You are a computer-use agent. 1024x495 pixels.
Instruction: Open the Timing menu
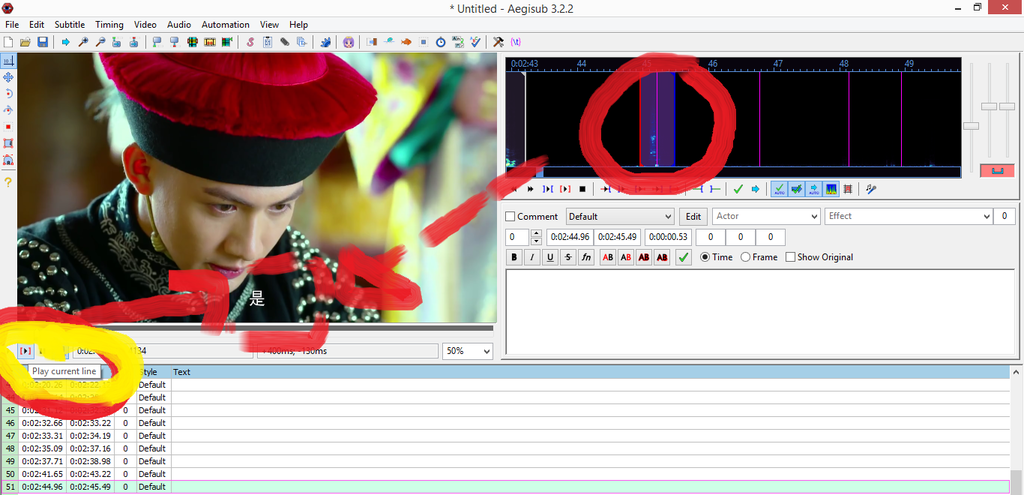pos(109,24)
